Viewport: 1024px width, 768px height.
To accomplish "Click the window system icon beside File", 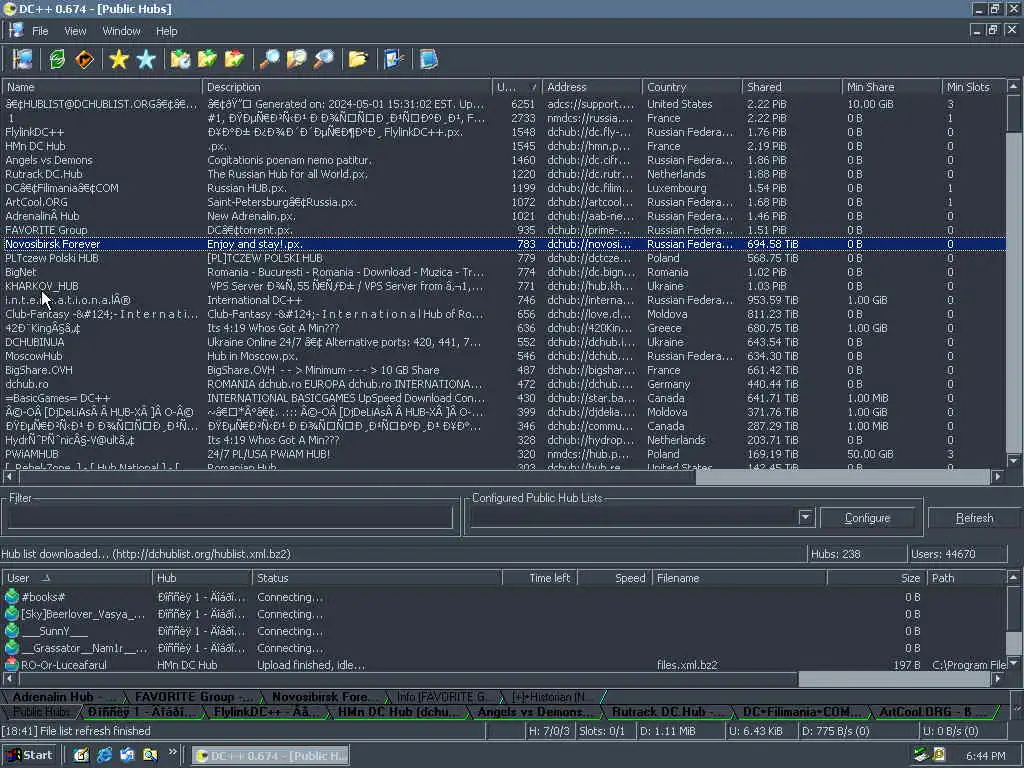I will (16, 30).
